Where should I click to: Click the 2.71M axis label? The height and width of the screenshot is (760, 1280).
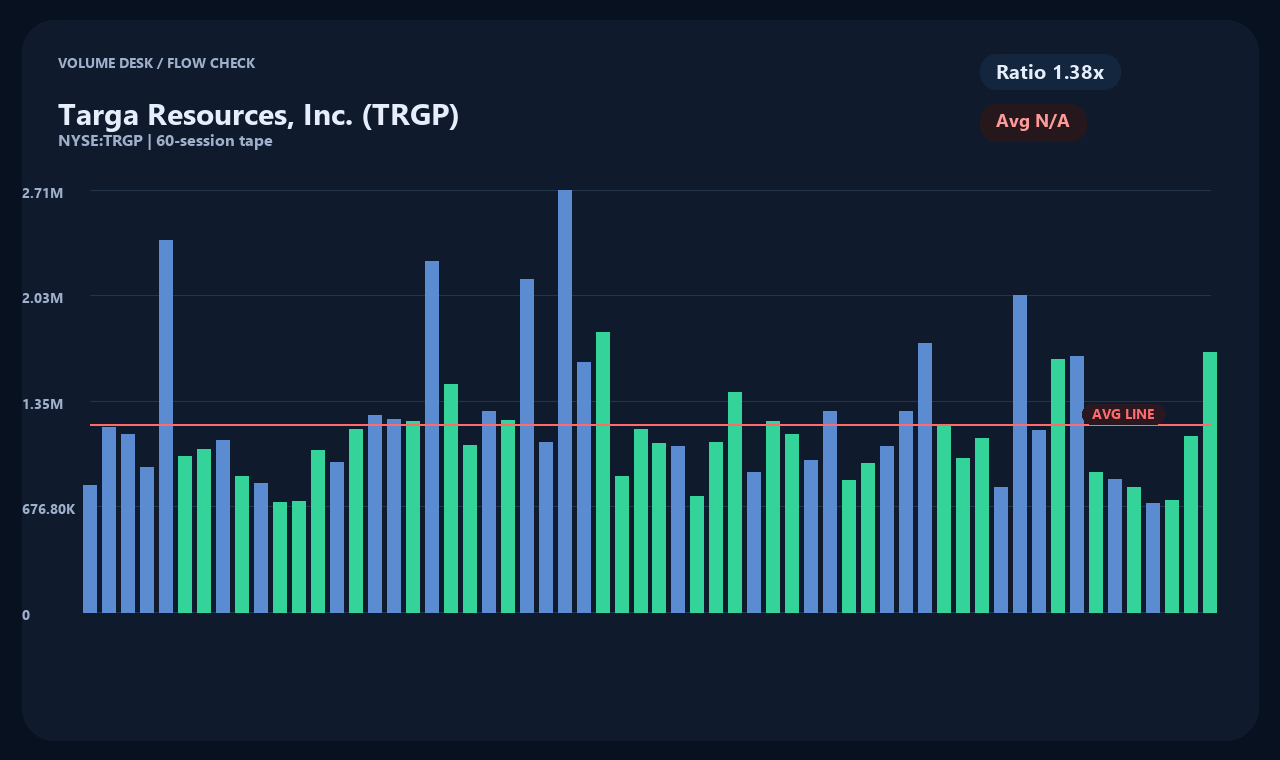pos(43,192)
